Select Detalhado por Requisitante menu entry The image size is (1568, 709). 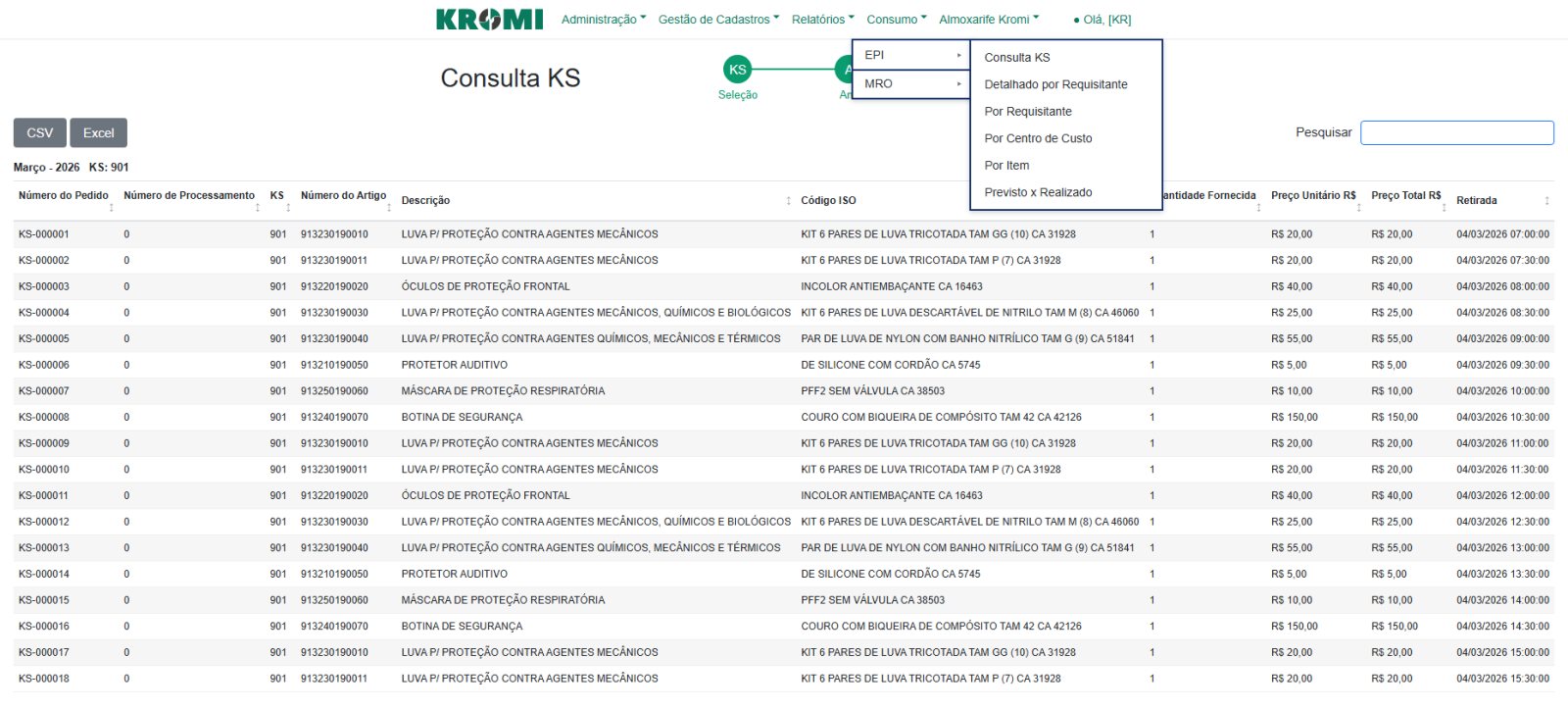[x=1055, y=84]
